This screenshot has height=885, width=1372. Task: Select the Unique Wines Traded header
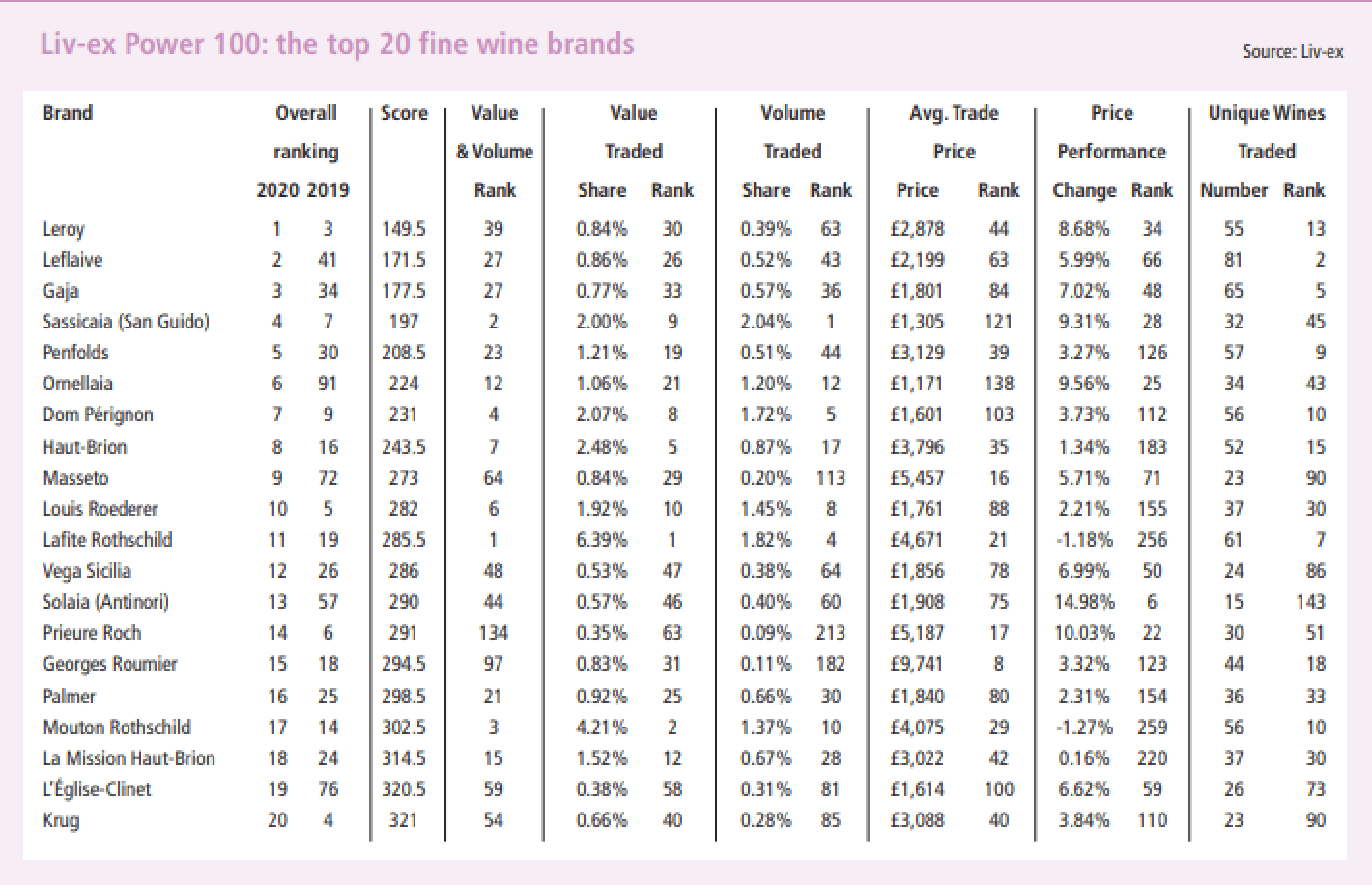click(1266, 132)
